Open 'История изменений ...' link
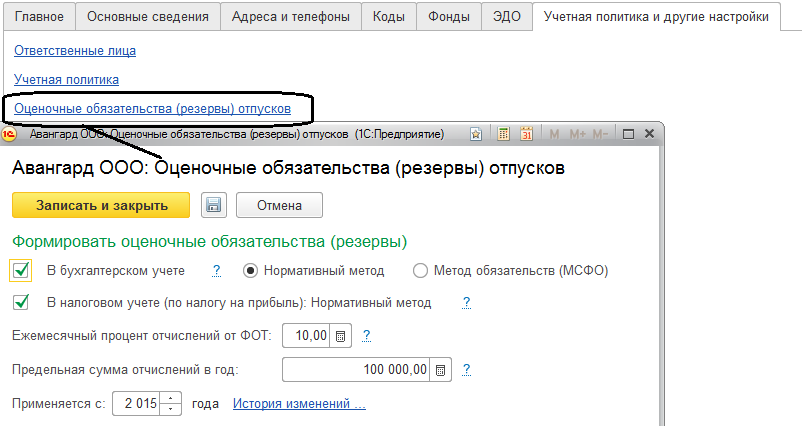Screen dimensions: 802x426 299,403
